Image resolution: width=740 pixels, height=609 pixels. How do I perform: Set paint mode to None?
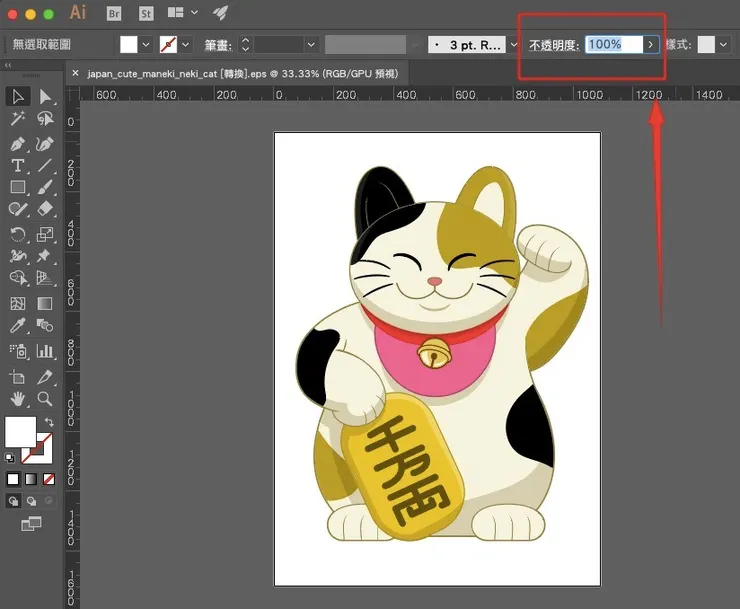48,479
